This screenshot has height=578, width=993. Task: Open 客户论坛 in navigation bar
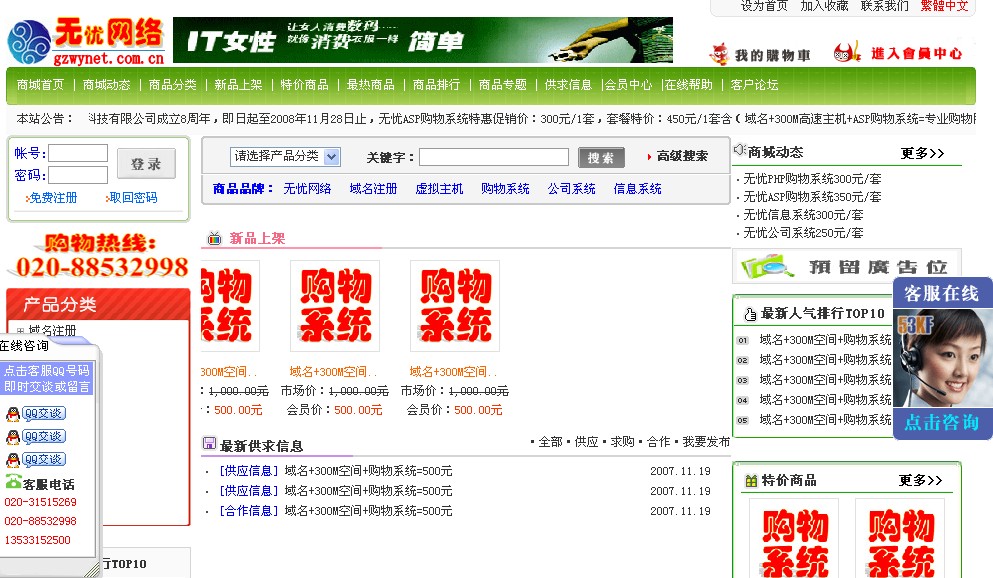coord(754,85)
